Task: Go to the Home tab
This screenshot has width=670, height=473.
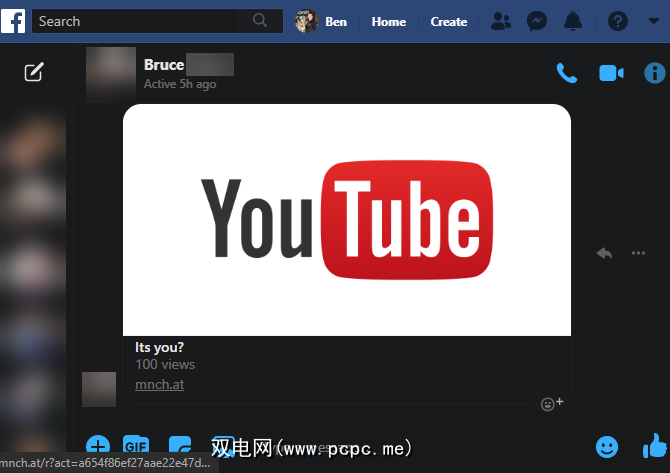Action: pos(389,21)
